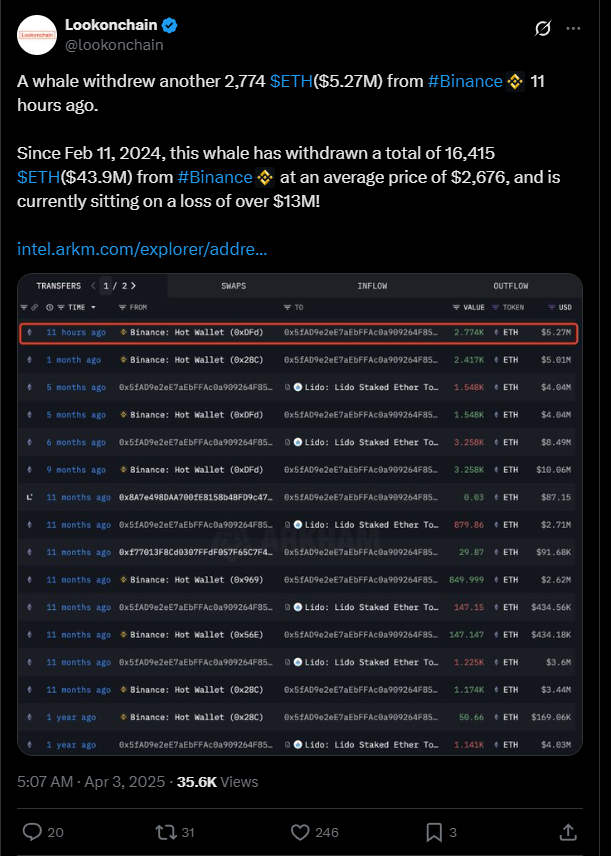Click the page number 1 field
Screen dimensions: 611x856
pos(106,286)
